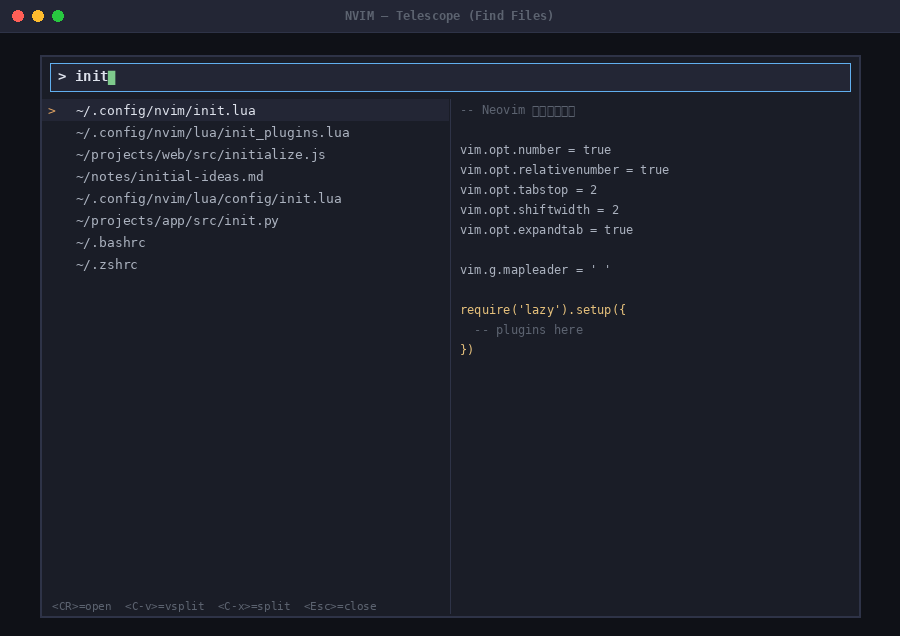Click preview line 'vim.opt.shiftwidth = 2'

pos(540,210)
